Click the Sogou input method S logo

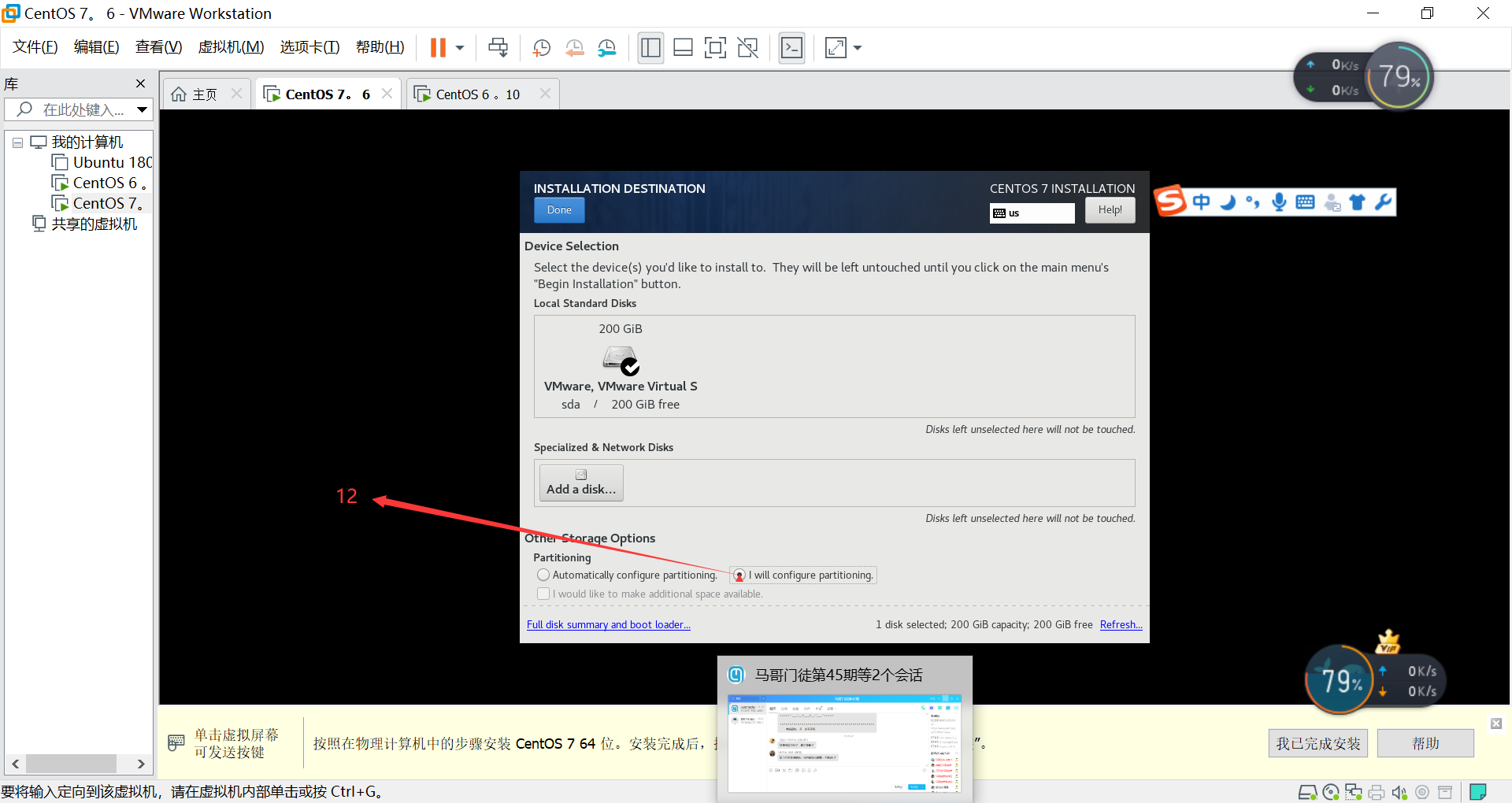[1170, 201]
